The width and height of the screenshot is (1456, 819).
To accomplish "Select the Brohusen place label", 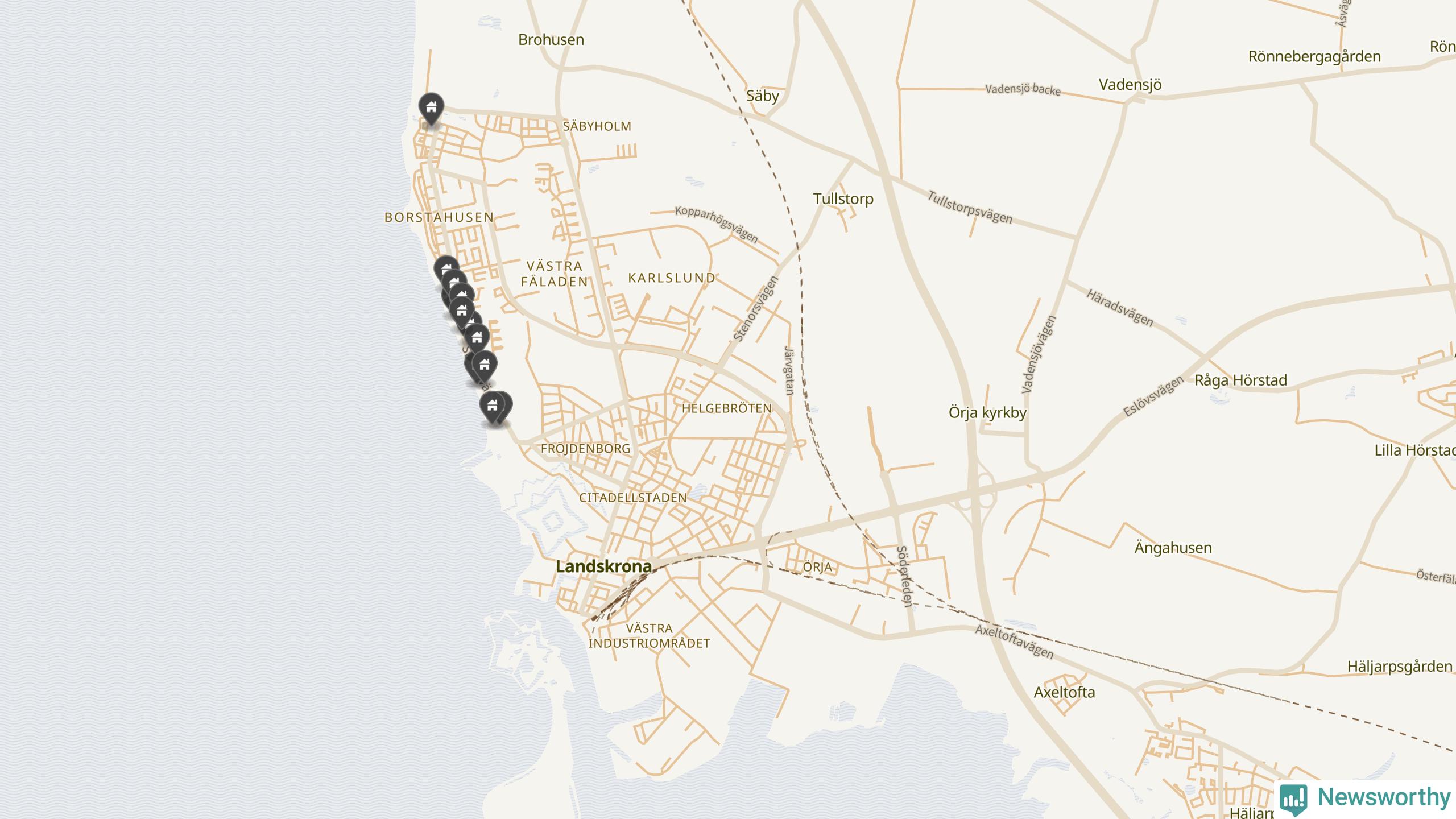I will click(551, 39).
